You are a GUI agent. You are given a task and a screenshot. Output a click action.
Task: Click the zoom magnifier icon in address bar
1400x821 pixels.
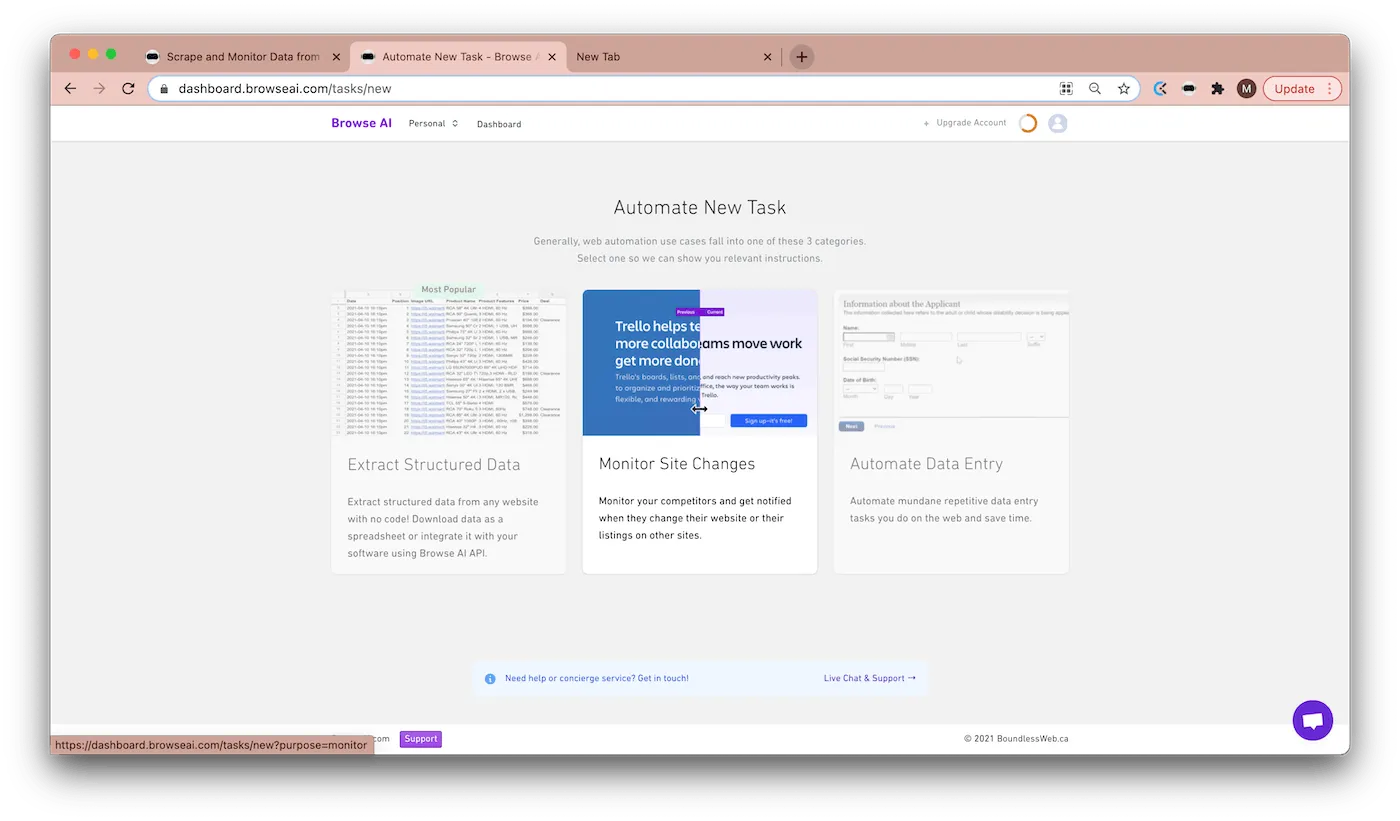tap(1095, 89)
